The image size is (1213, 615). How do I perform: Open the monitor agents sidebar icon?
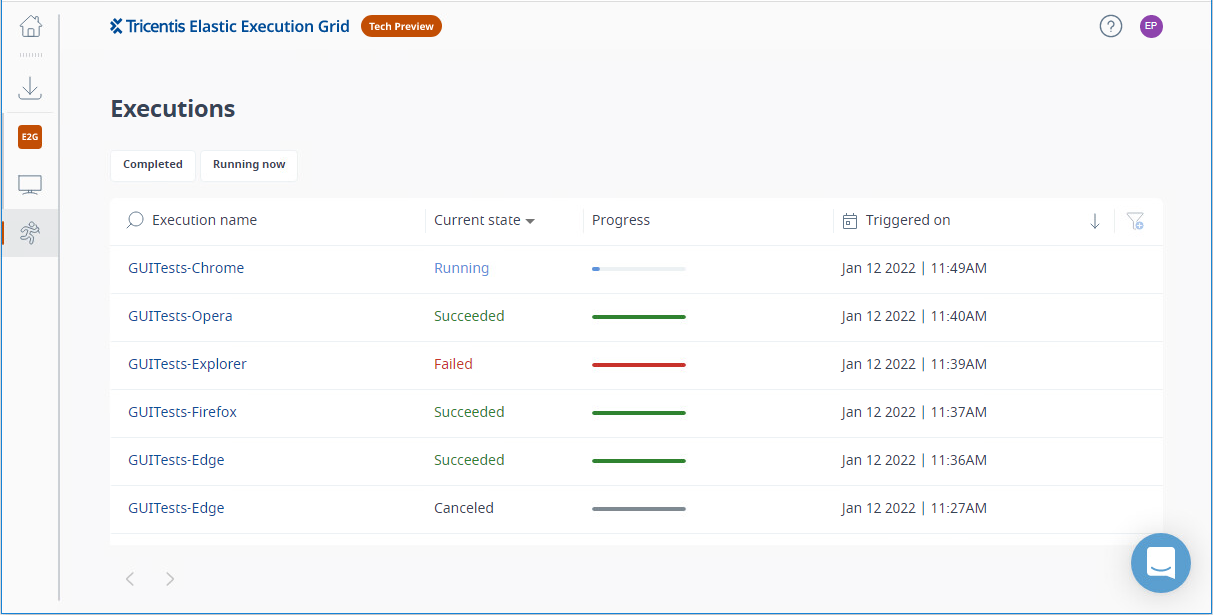[x=30, y=185]
